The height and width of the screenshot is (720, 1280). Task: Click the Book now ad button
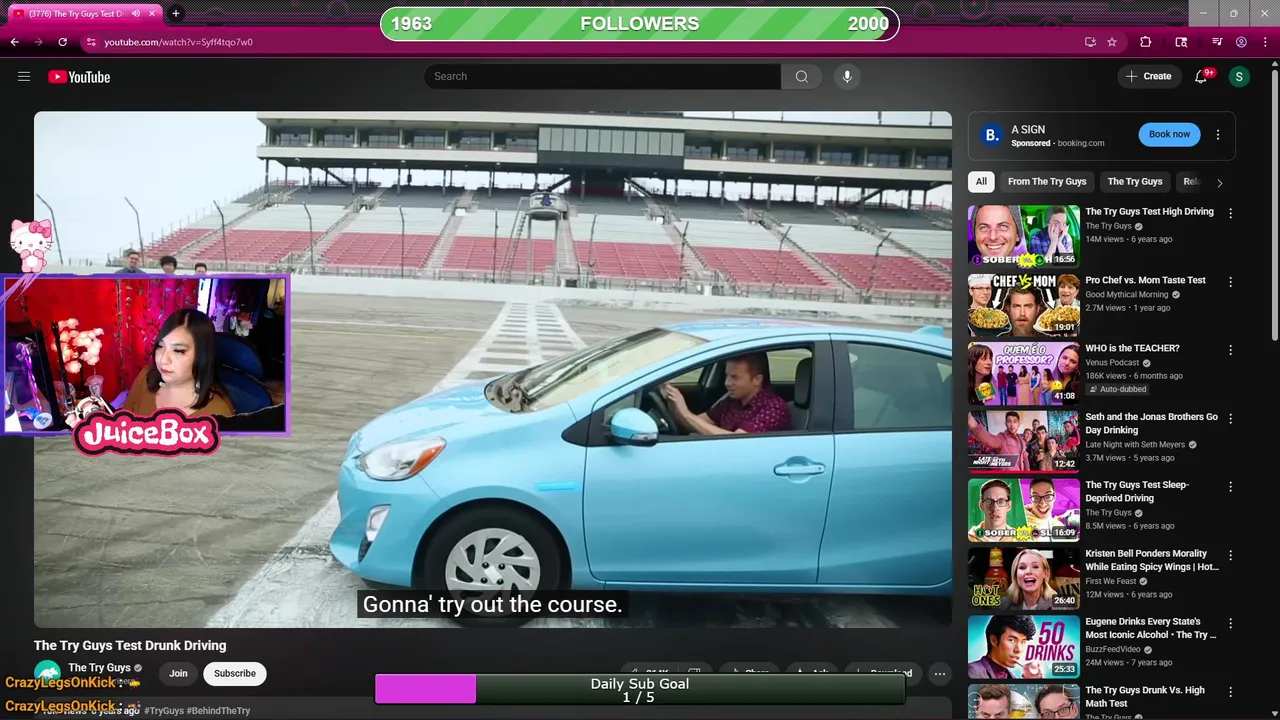click(x=1169, y=134)
